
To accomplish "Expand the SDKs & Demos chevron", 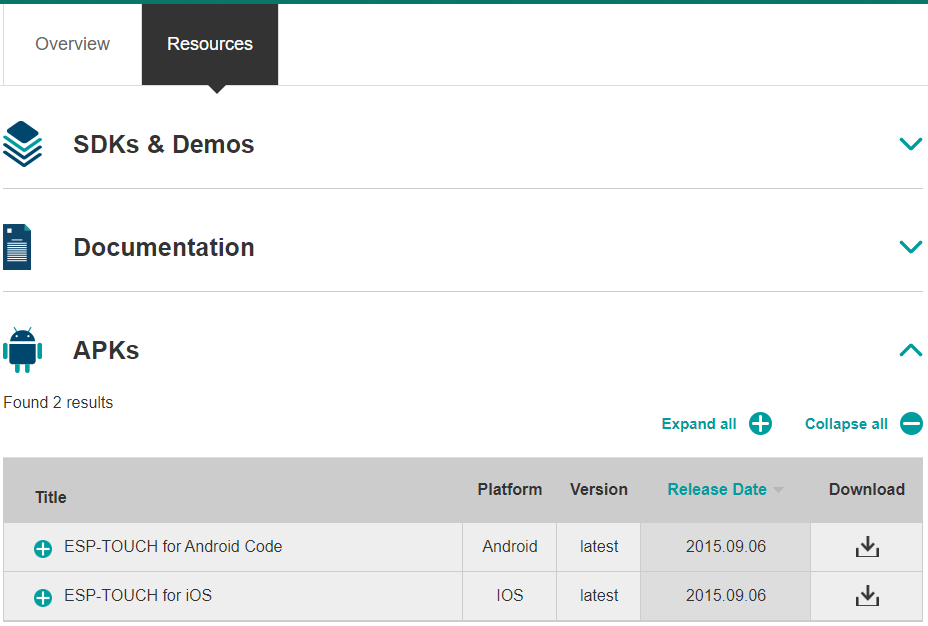I will coord(910,144).
